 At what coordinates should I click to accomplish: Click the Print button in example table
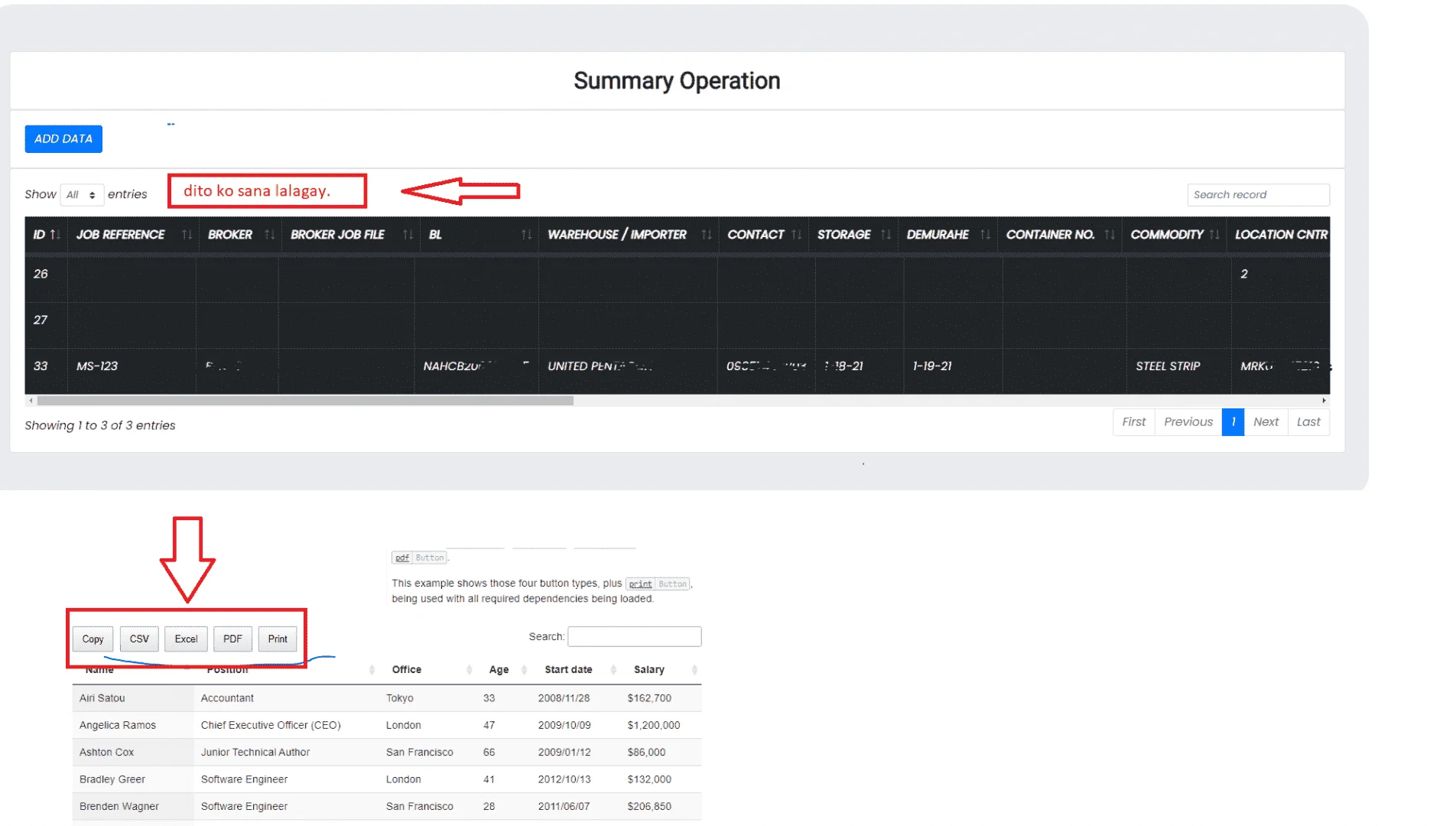tap(278, 639)
